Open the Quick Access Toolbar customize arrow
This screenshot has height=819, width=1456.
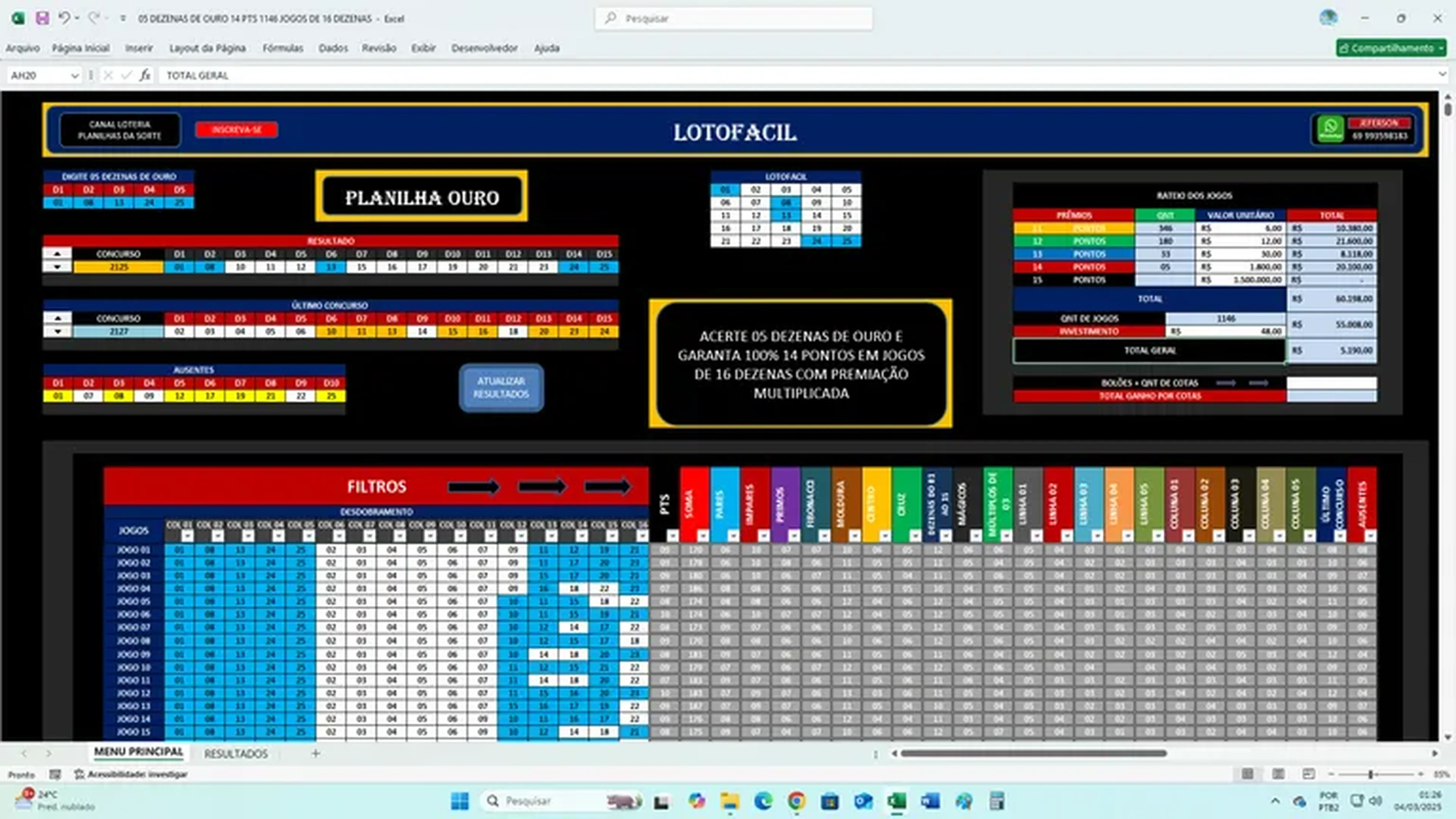point(122,19)
